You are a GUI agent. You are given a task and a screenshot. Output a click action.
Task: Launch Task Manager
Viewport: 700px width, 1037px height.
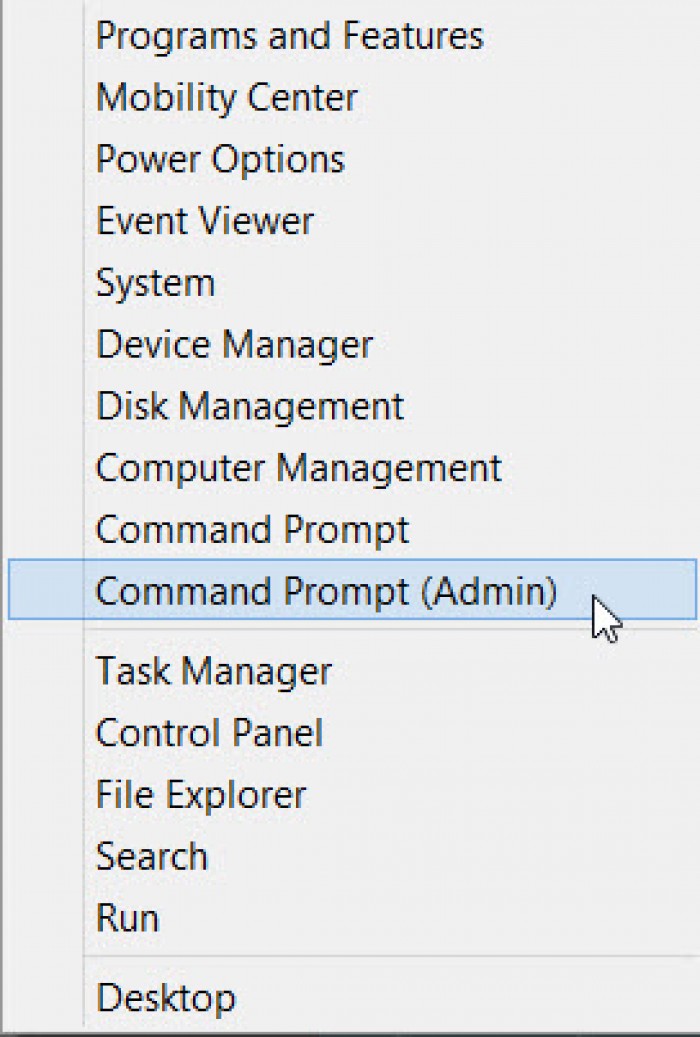[x=212, y=672]
